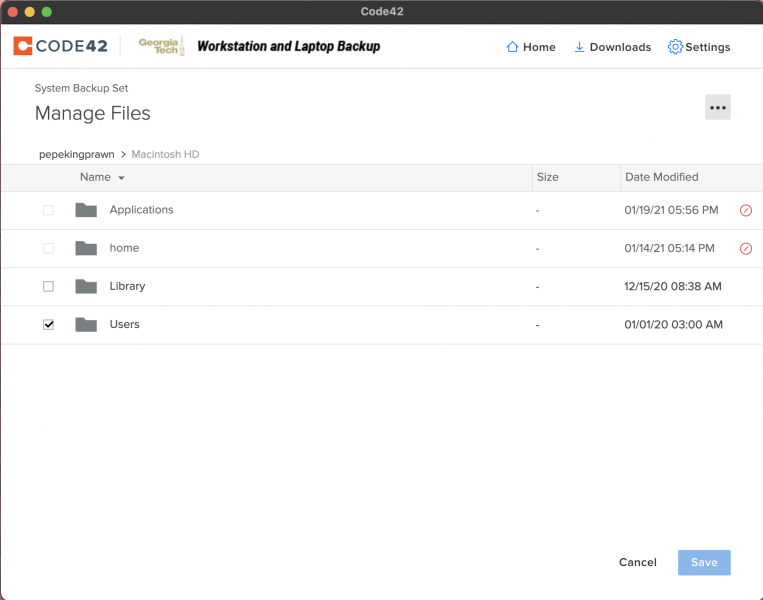Navigate to pepekingprawn in breadcrumb
This screenshot has width=763, height=600.
click(x=76, y=154)
